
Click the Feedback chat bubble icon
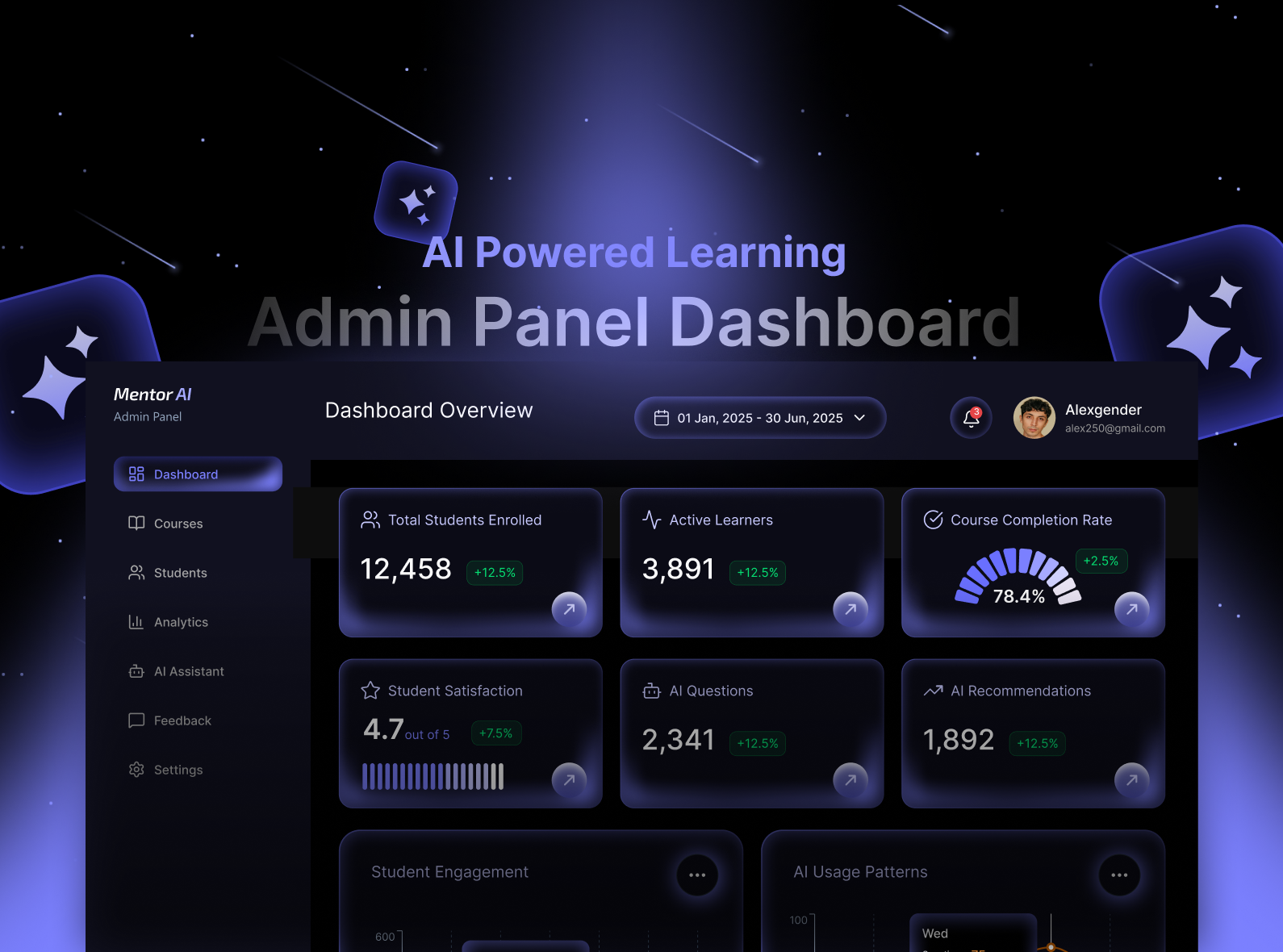136,720
